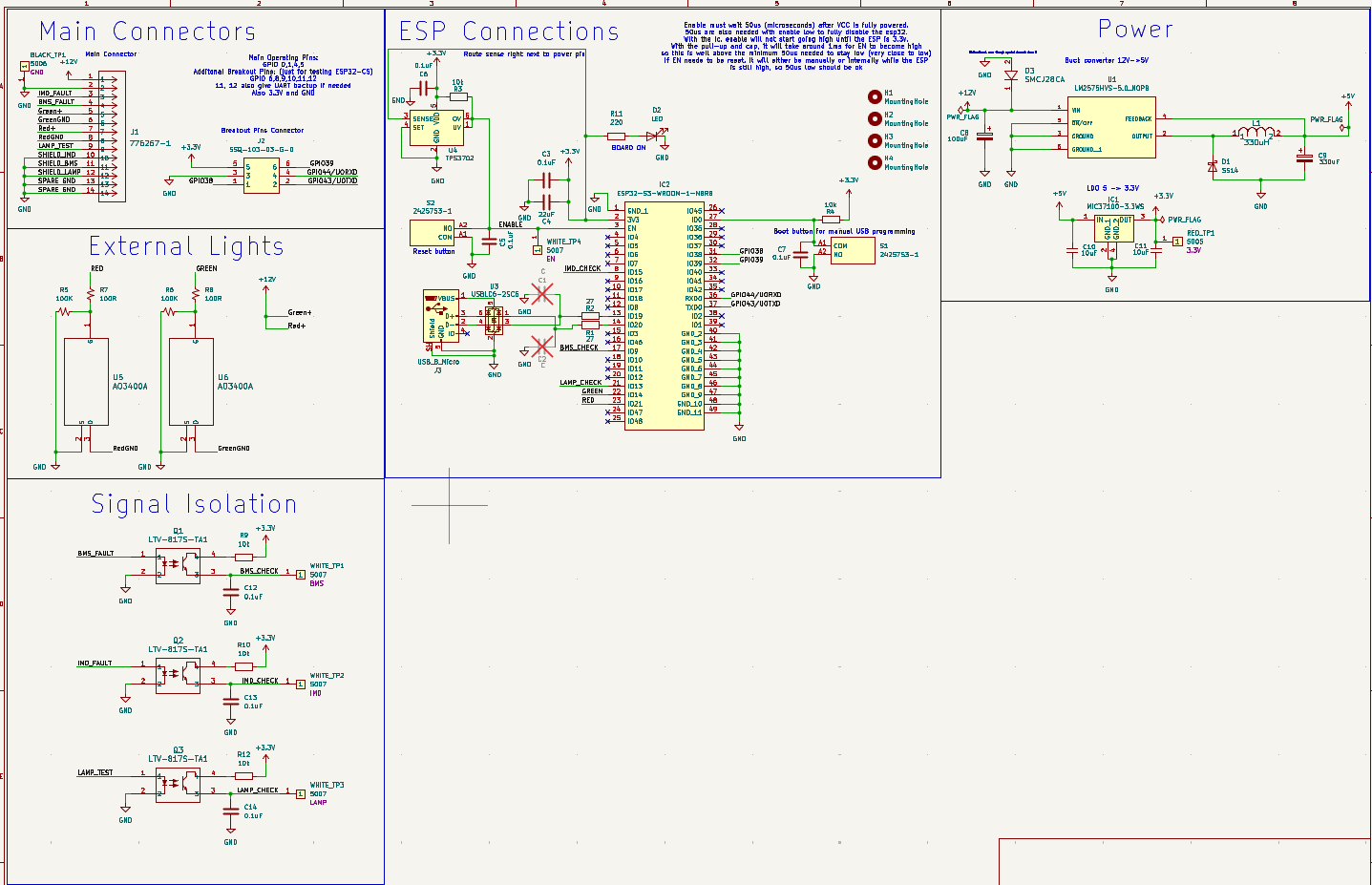The height and width of the screenshot is (885, 1372).
Task: Select the H1 mounting hole symbol
Action: [x=875, y=96]
